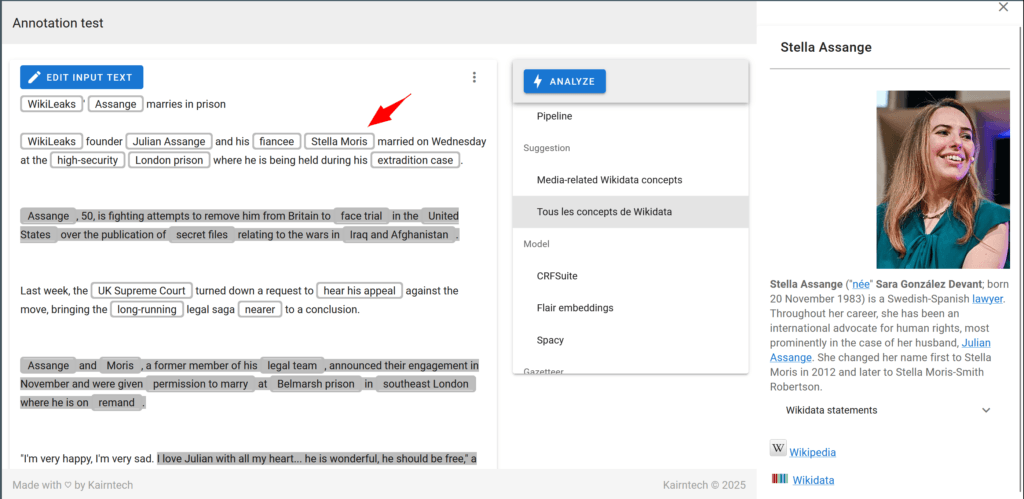Run the ANALYZE button

pyautogui.click(x=564, y=82)
